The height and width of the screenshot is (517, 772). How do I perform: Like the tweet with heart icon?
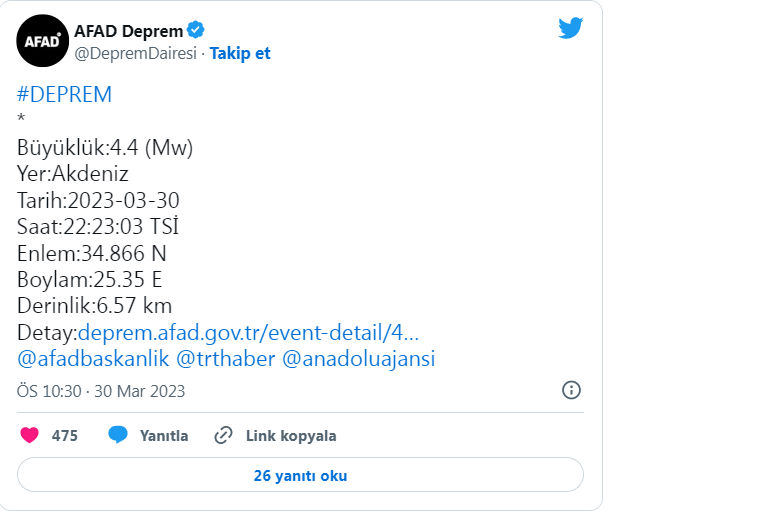pyautogui.click(x=30, y=435)
